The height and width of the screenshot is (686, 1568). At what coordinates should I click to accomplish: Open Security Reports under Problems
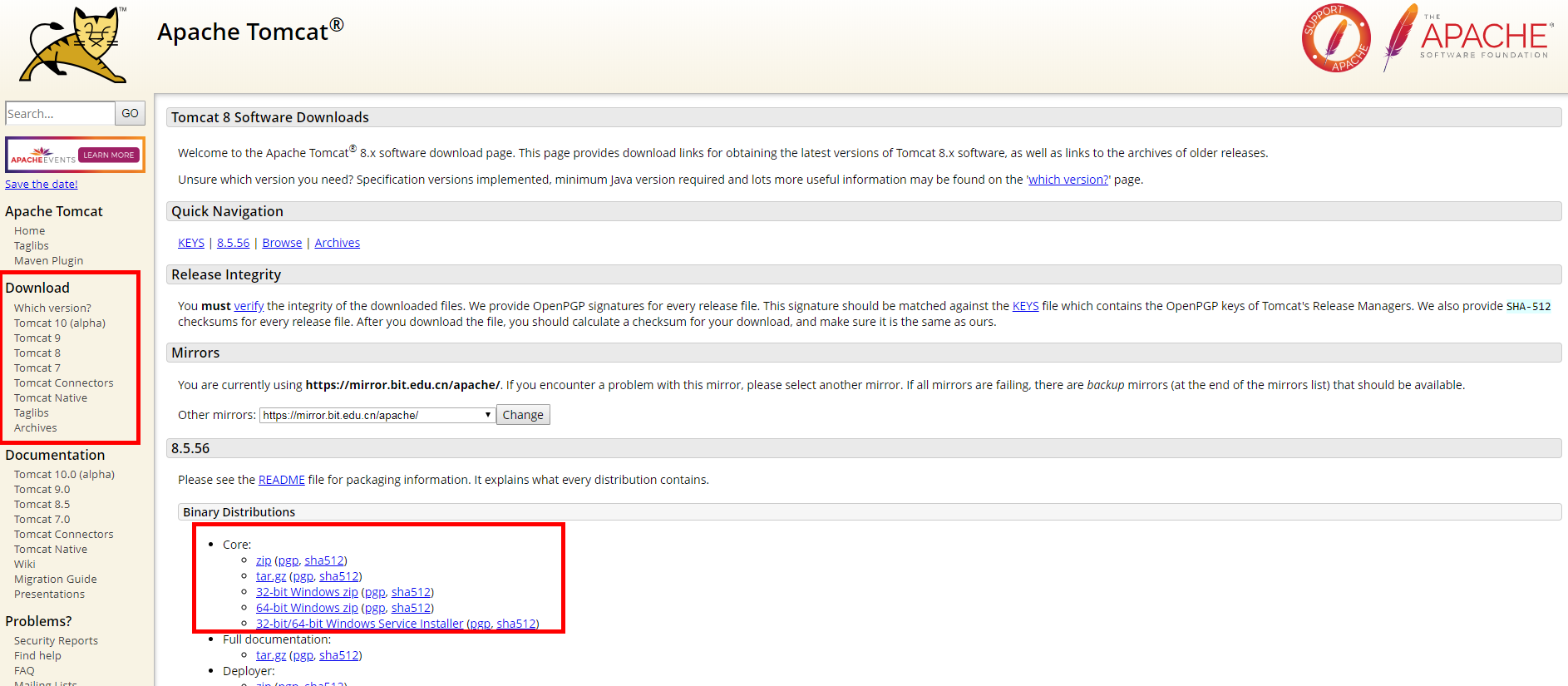click(56, 641)
